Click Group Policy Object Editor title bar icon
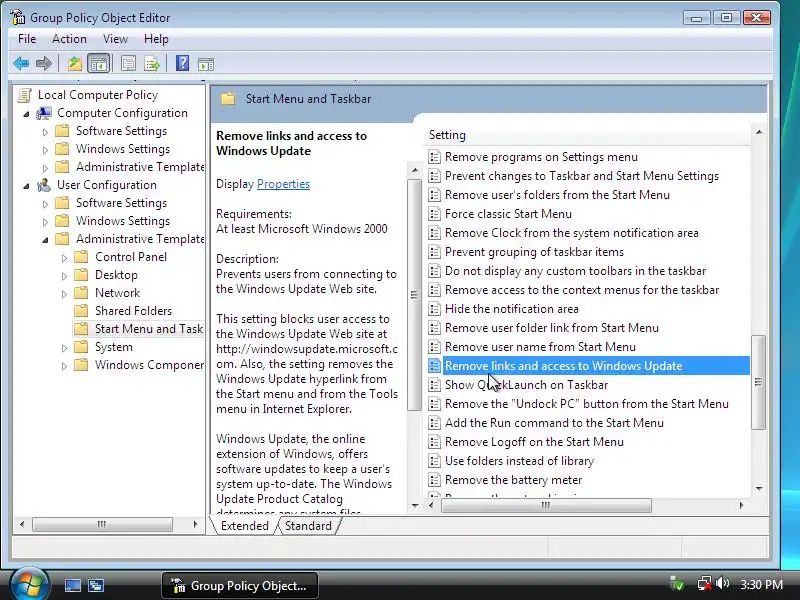The height and width of the screenshot is (600, 800). (18, 17)
